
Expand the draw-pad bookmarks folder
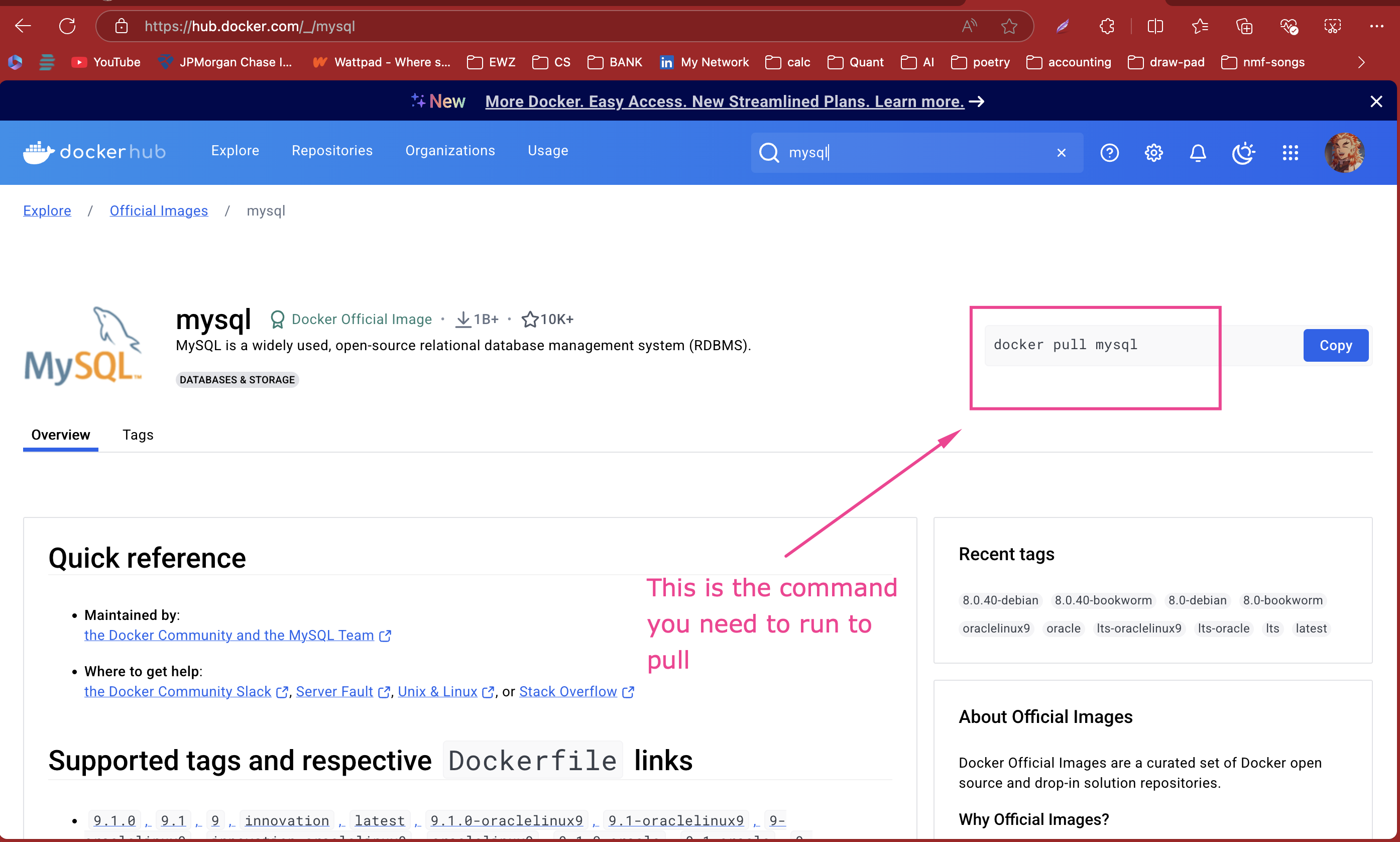pyautogui.click(x=1166, y=62)
